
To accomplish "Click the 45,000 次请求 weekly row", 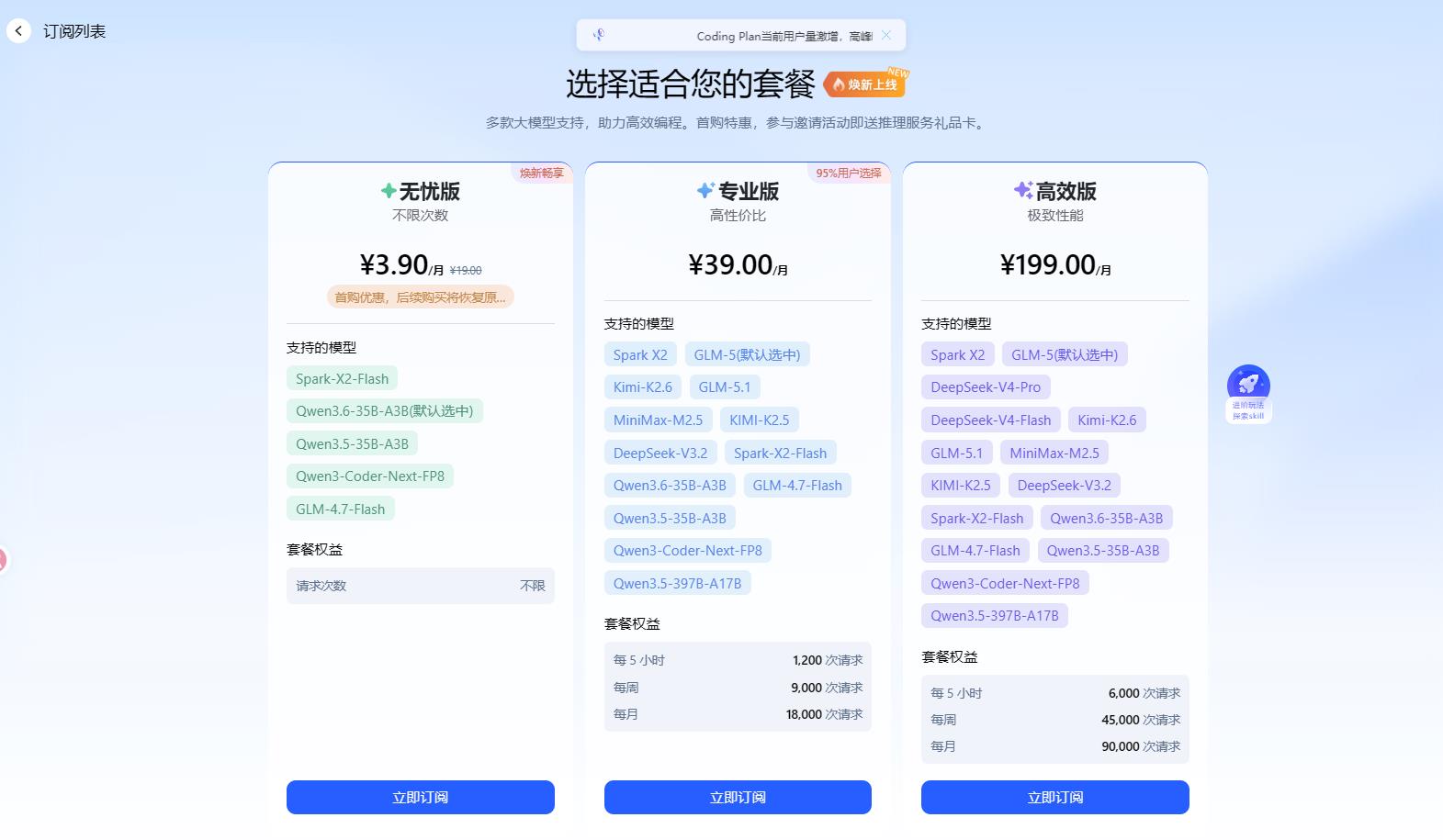I will pos(1055,720).
